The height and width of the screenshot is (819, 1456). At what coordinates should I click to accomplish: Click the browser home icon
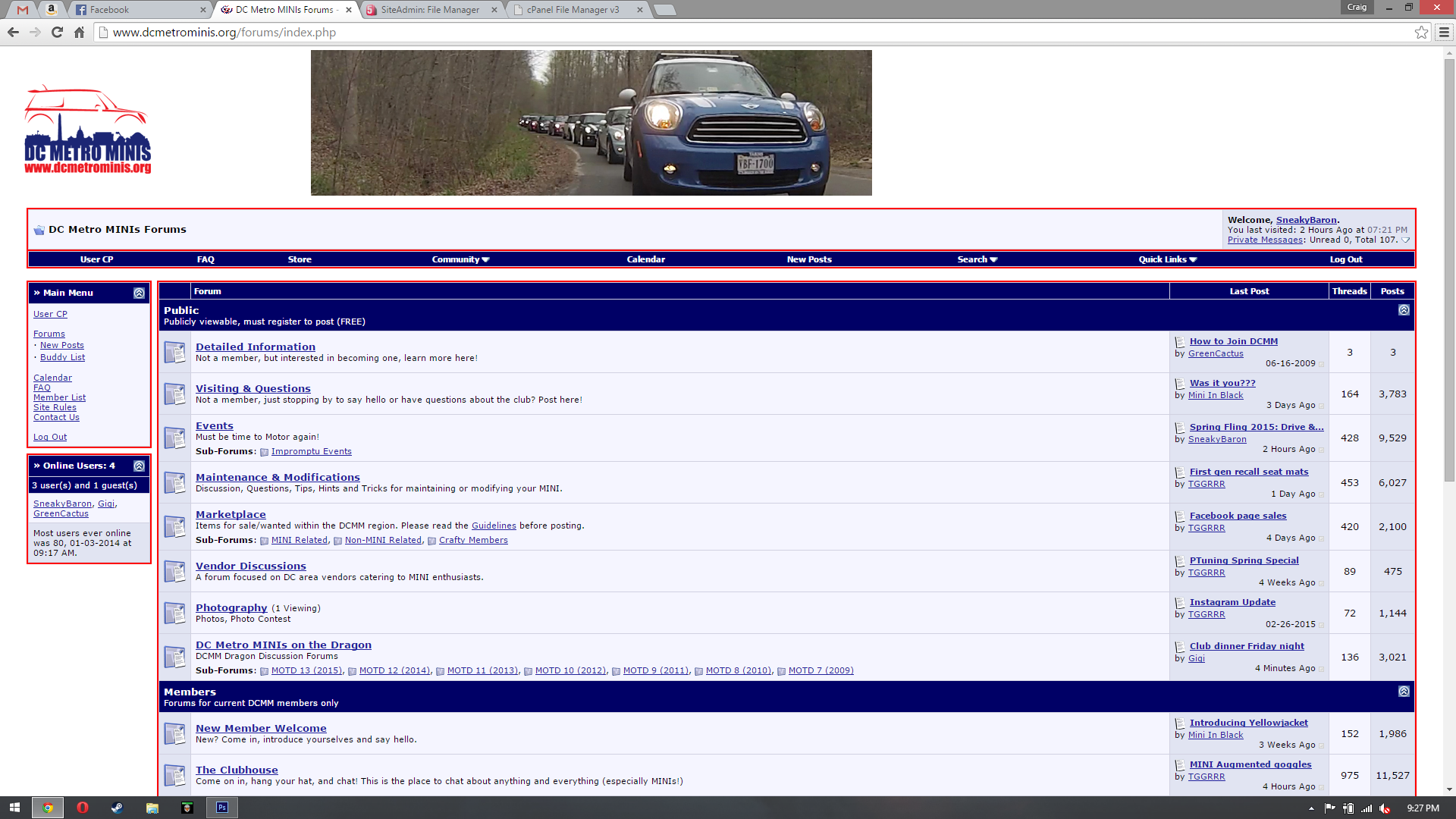[x=79, y=32]
